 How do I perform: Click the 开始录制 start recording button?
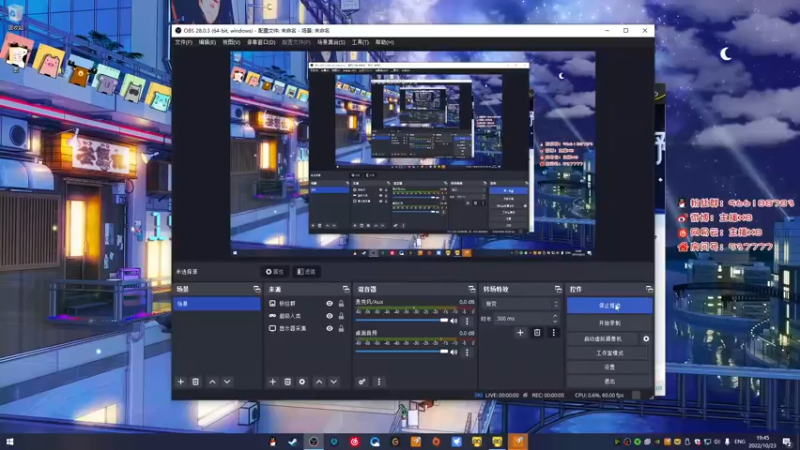610,323
